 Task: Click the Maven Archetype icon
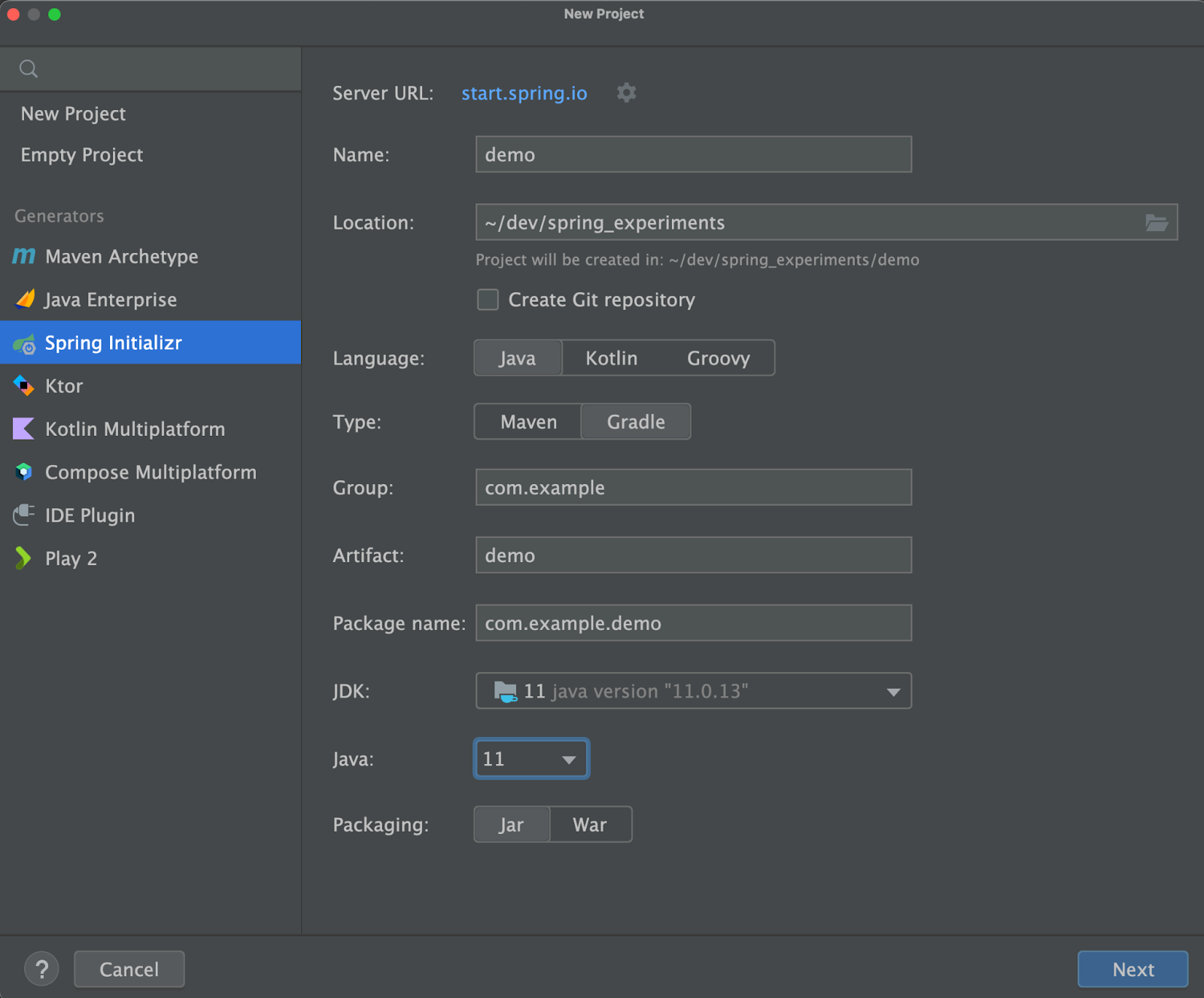pyautogui.click(x=24, y=256)
